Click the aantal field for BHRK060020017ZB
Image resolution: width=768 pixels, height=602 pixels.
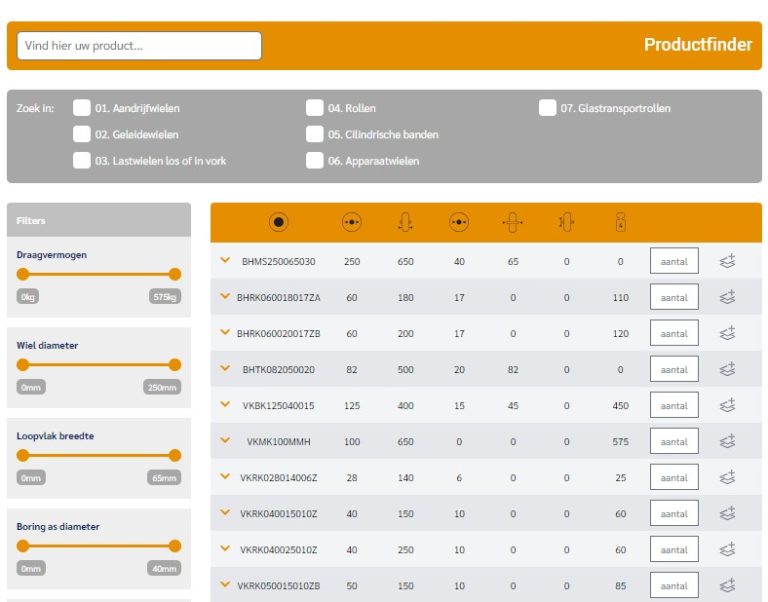[x=673, y=333]
